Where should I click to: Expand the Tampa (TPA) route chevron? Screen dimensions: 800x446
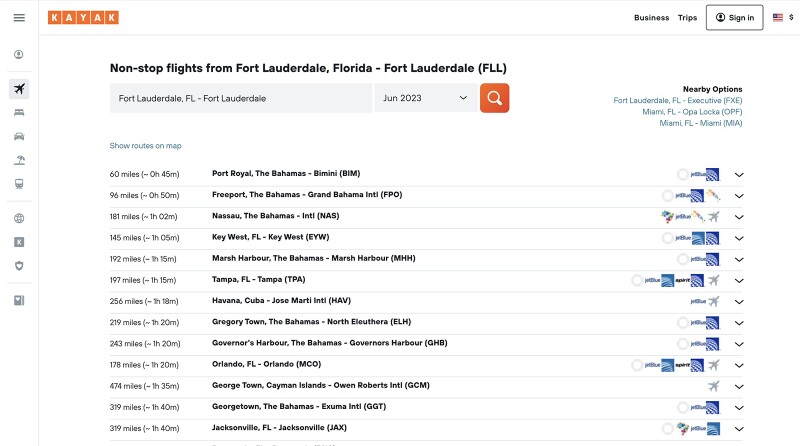[x=739, y=280]
